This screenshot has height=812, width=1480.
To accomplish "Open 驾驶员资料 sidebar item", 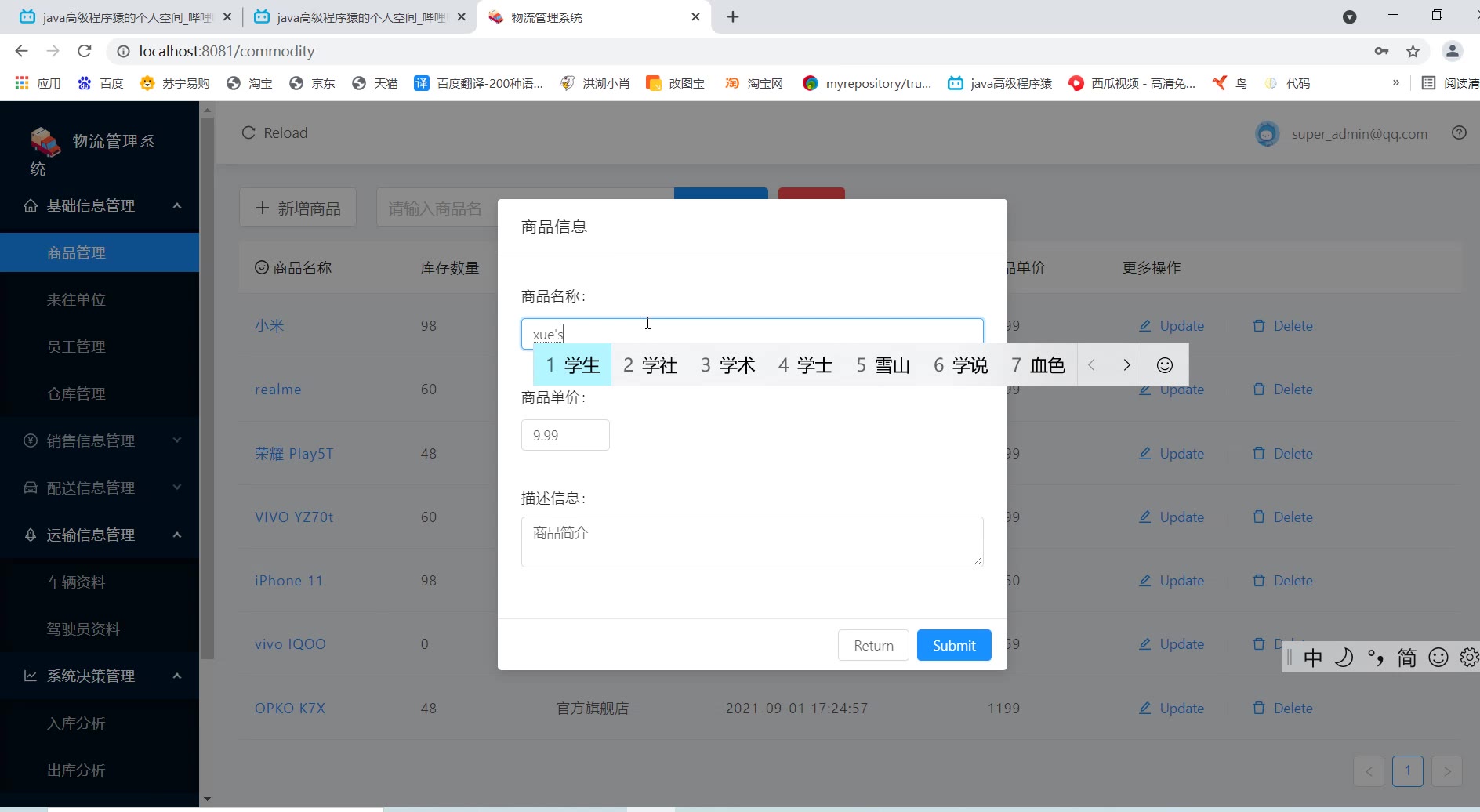I will tap(100, 629).
